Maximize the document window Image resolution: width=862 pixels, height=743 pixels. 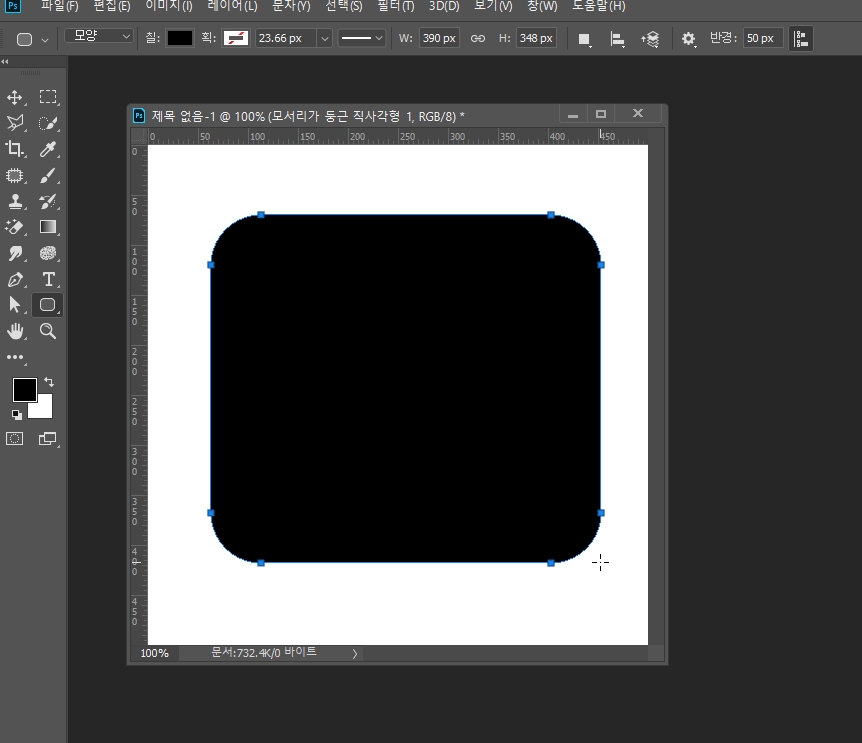coord(601,114)
